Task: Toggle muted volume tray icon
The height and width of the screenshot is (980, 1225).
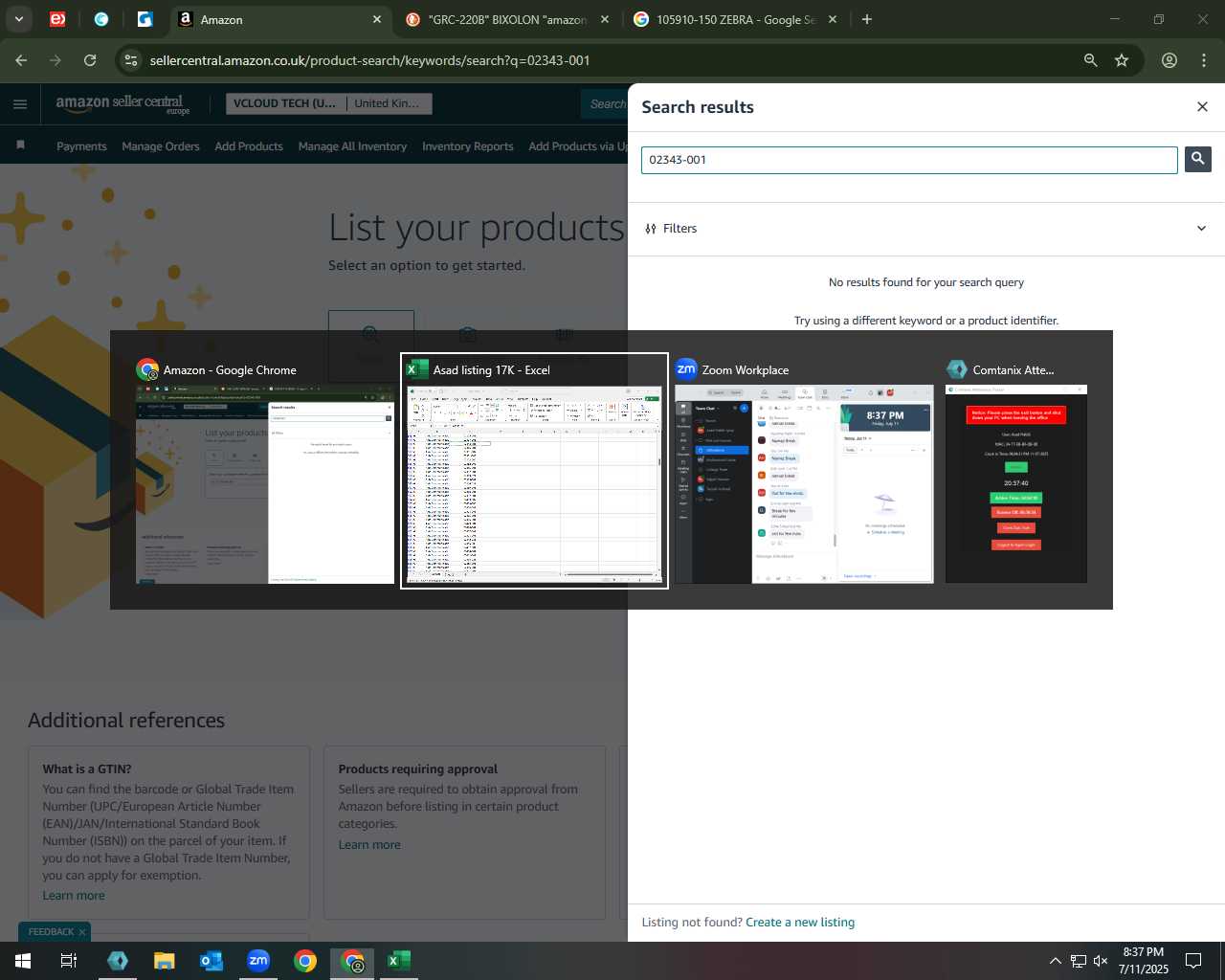Action: 1101,961
